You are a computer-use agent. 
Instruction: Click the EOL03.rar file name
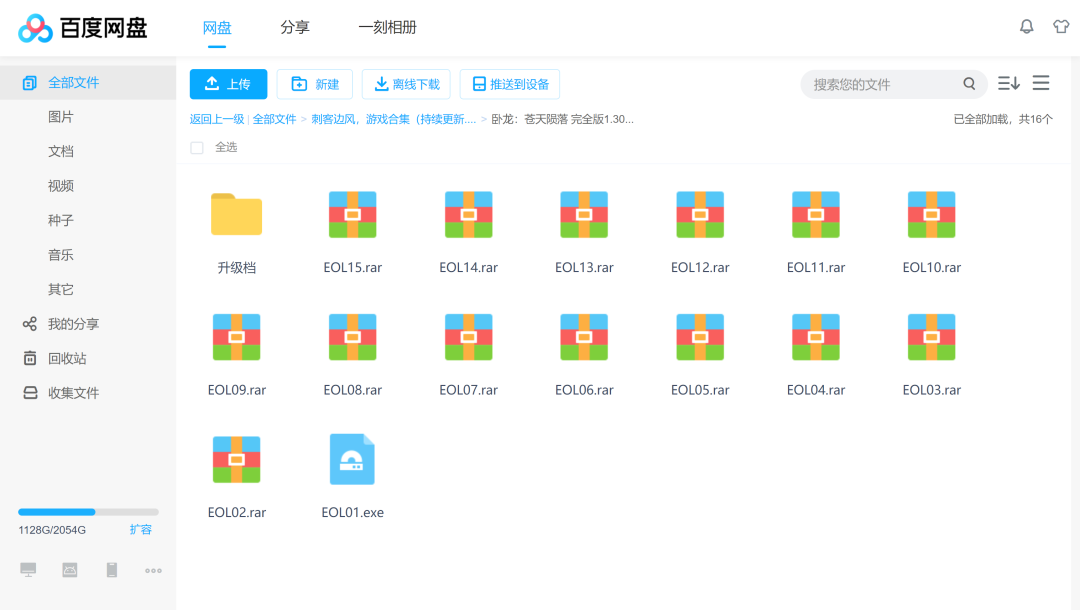click(x=931, y=390)
